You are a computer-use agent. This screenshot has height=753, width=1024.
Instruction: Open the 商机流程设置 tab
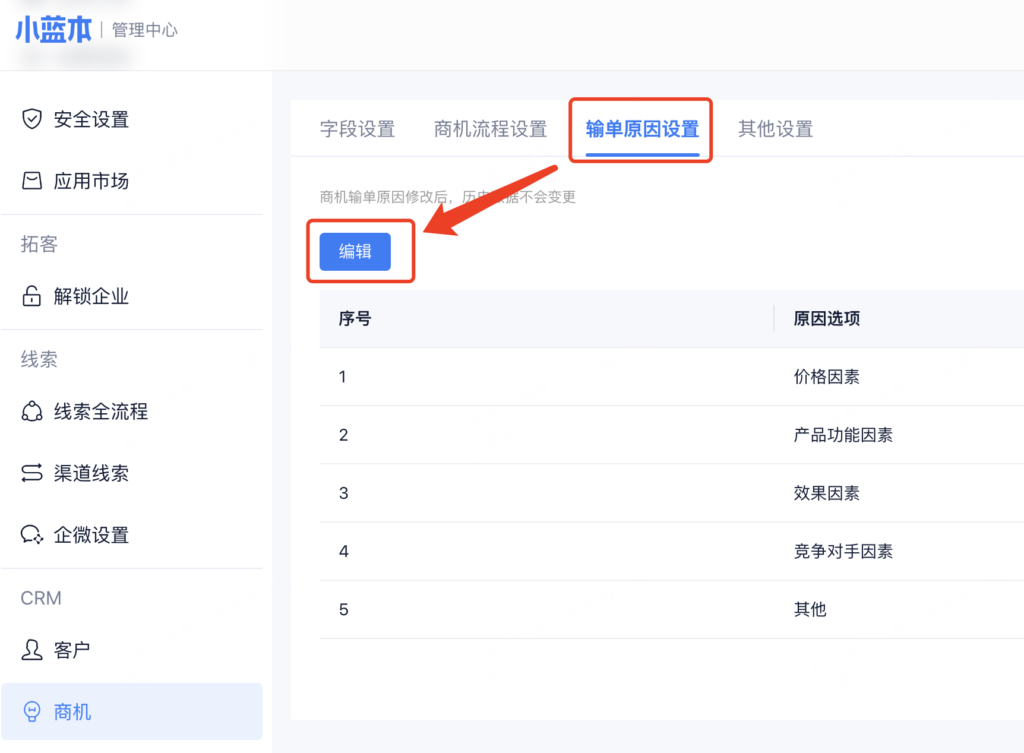(490, 129)
